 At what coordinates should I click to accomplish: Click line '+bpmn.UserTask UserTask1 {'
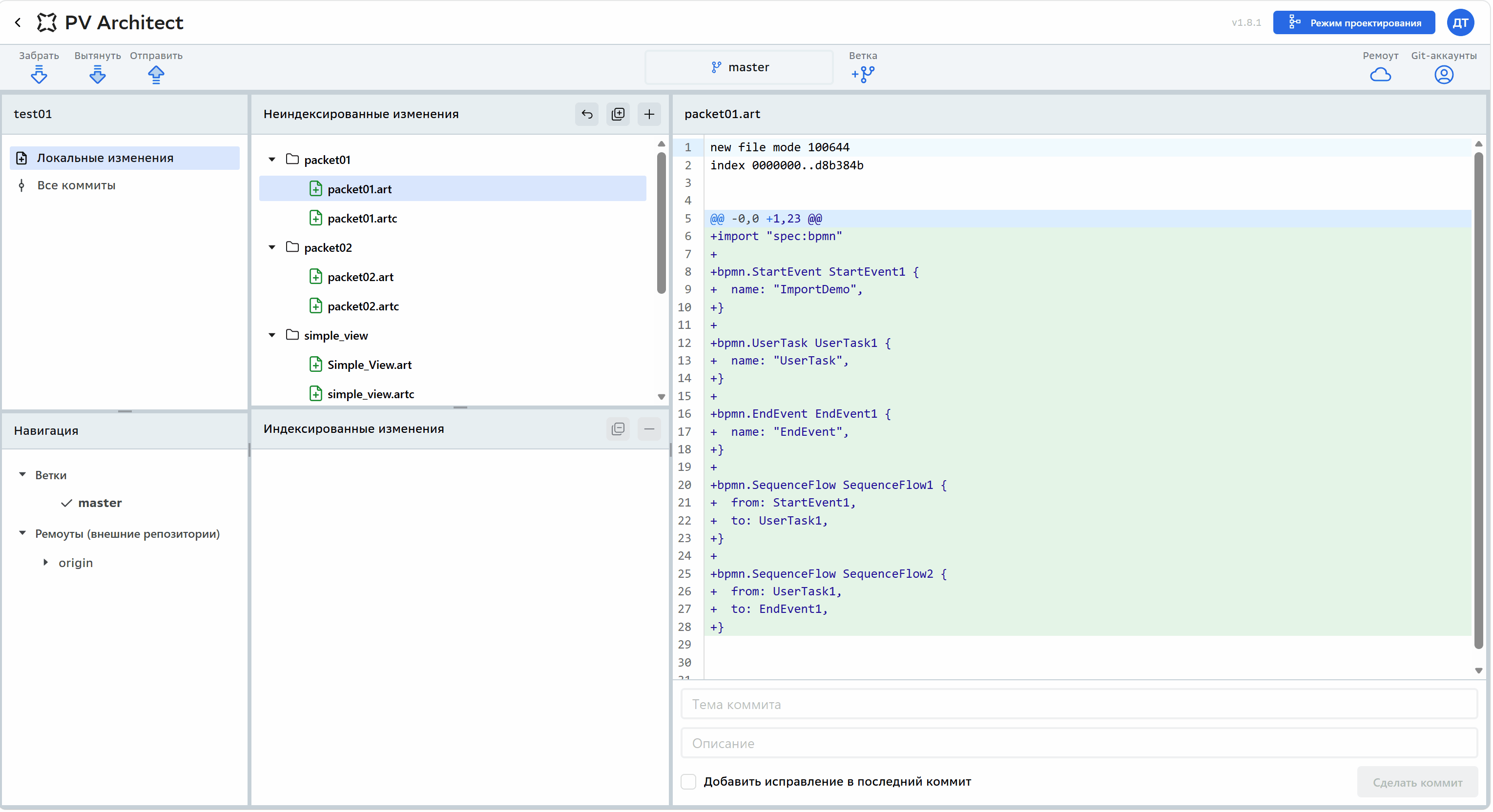[x=800, y=343]
